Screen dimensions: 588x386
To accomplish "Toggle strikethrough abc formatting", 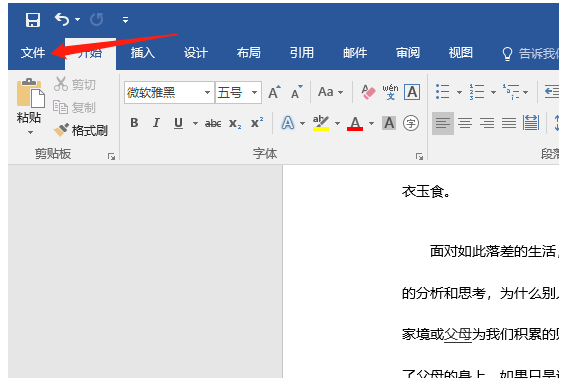I will [213, 123].
